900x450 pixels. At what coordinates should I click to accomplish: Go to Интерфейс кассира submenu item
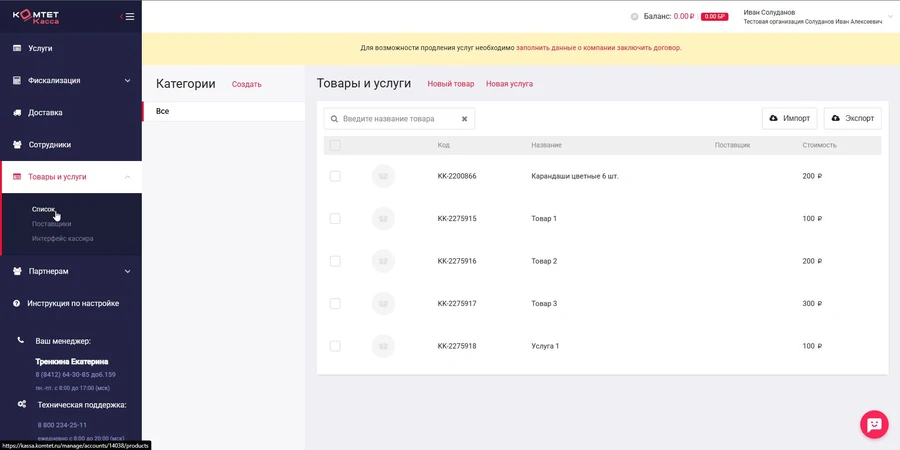coord(62,239)
